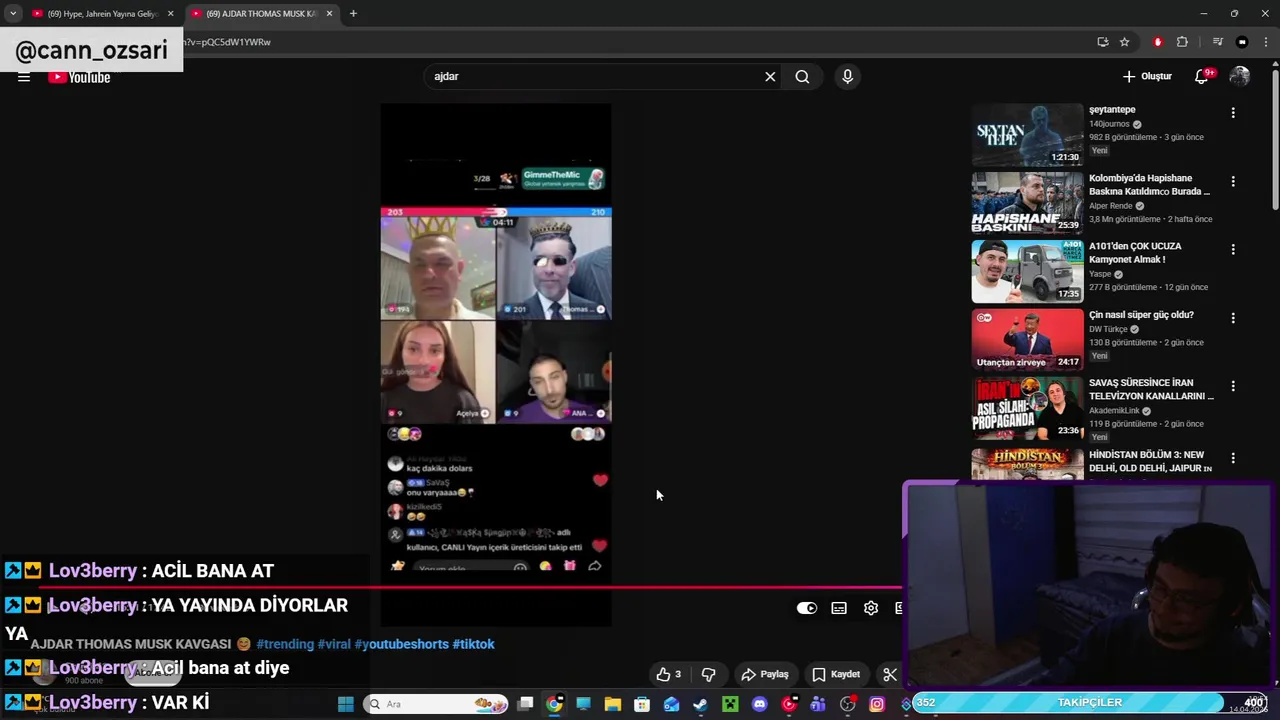This screenshot has width=1280, height=720.
Task: Open Discord from the taskbar
Action: pos(759,704)
